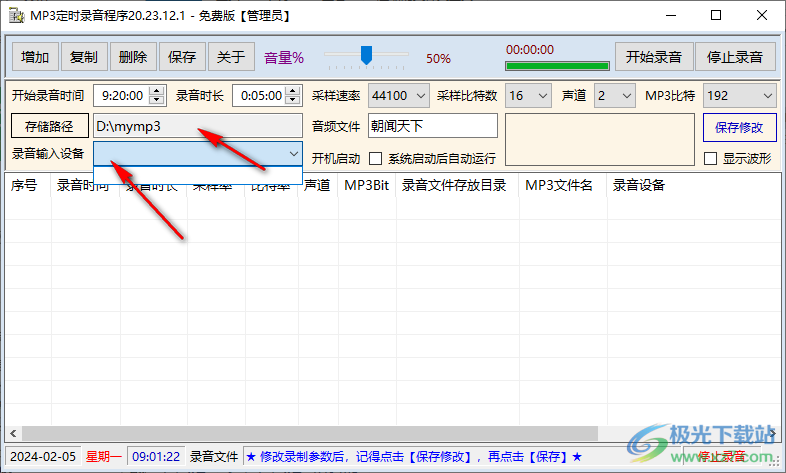Viewport: 786px width, 473px height.
Task: Click the 50% volume value
Action: coord(439,59)
